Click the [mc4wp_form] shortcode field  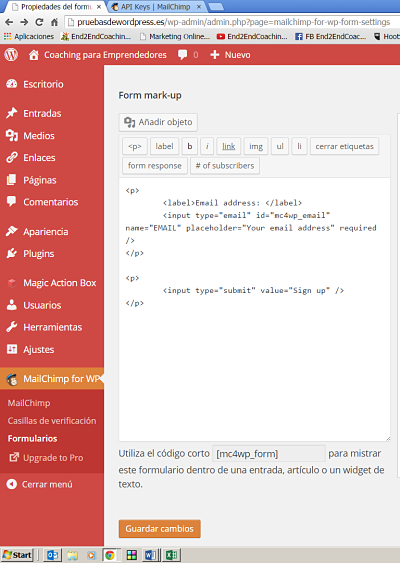pyautogui.click(x=269, y=454)
